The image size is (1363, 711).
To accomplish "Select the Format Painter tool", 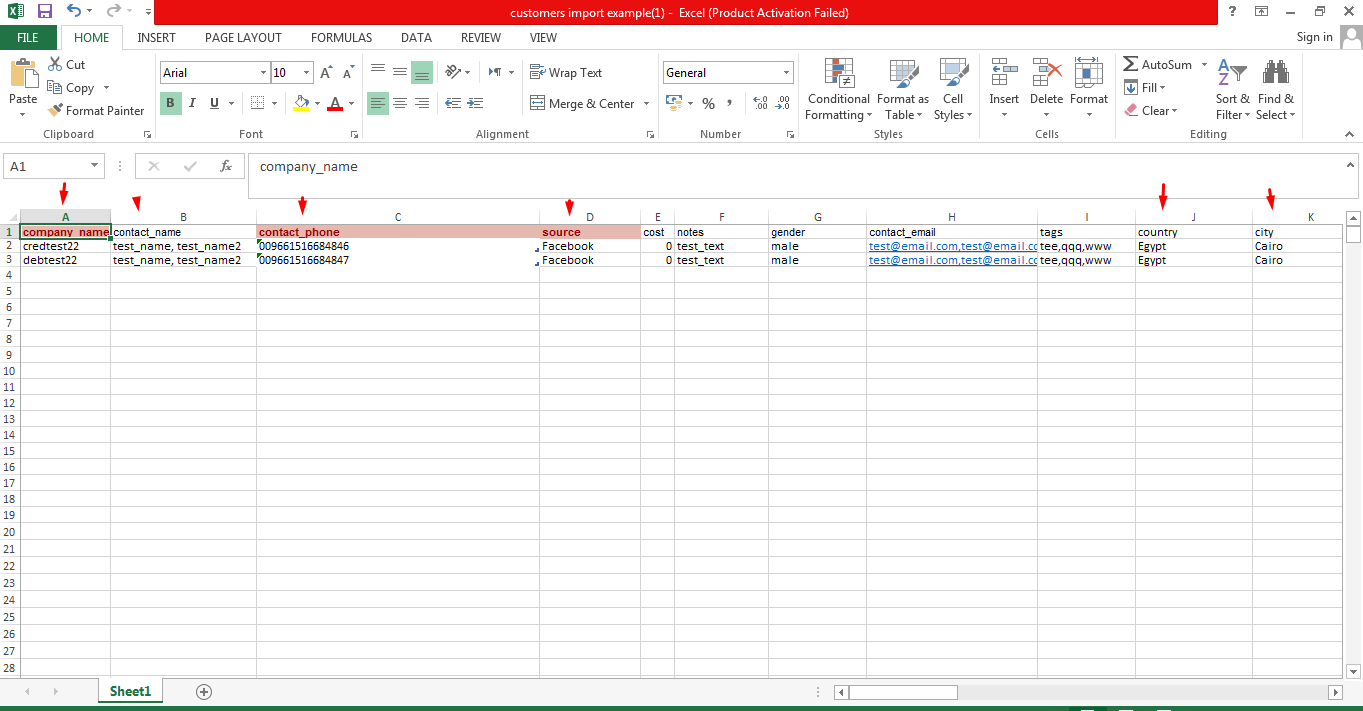I will pyautogui.click(x=96, y=111).
